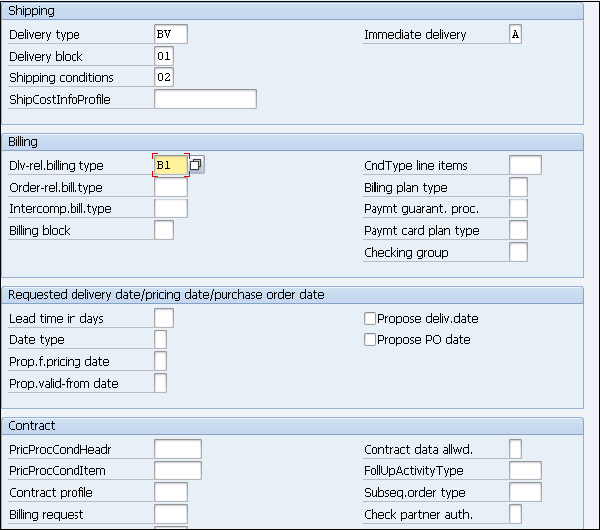Click the Paymt guarant. proc. field
The image size is (600, 530).
click(x=518, y=208)
